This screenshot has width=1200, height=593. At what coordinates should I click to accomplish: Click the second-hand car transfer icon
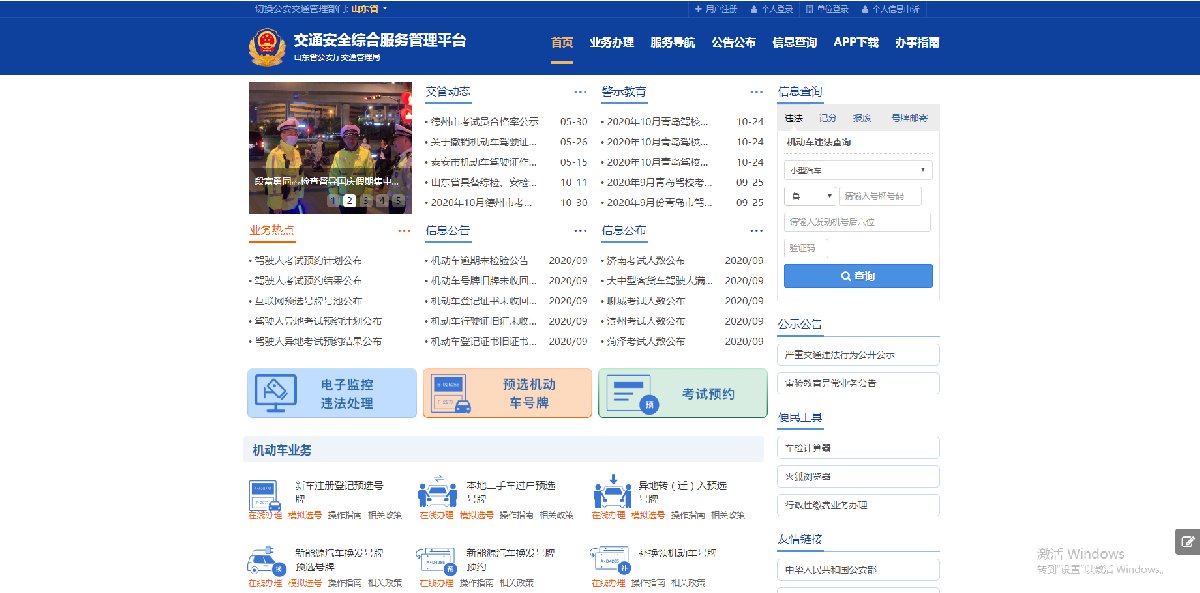[436, 494]
